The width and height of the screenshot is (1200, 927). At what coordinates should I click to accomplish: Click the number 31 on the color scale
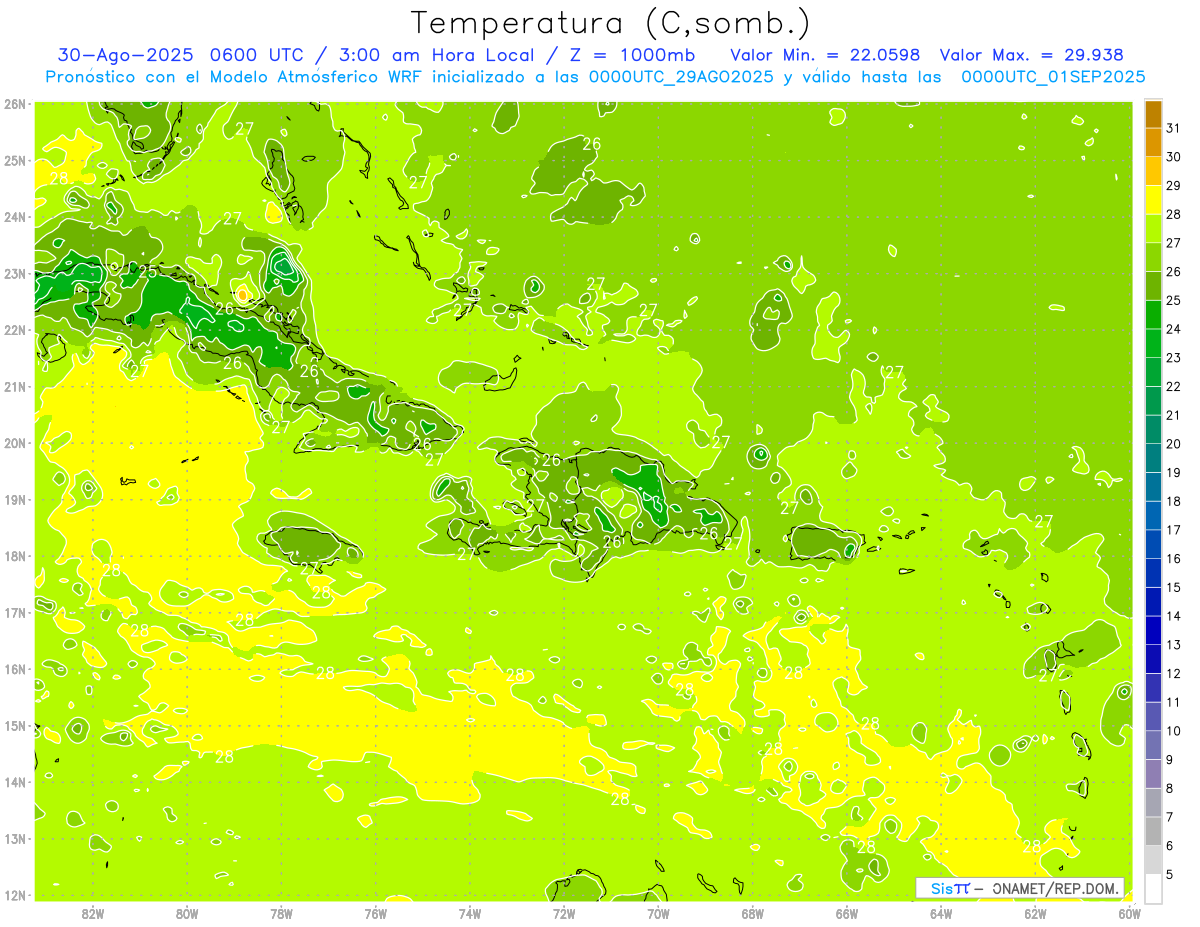[x=1174, y=128]
